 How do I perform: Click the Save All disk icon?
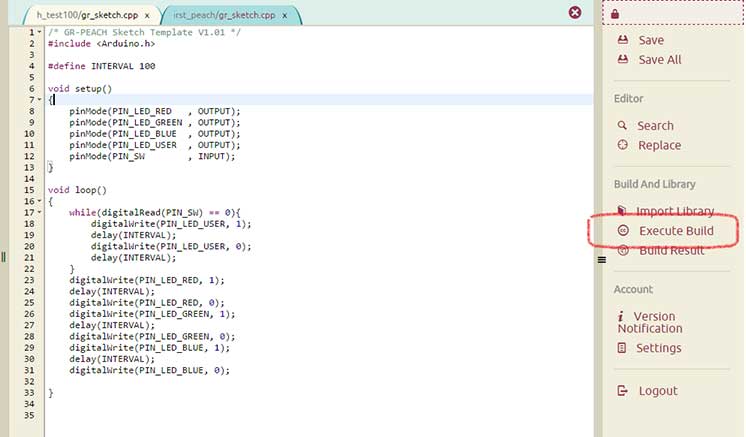click(x=623, y=59)
